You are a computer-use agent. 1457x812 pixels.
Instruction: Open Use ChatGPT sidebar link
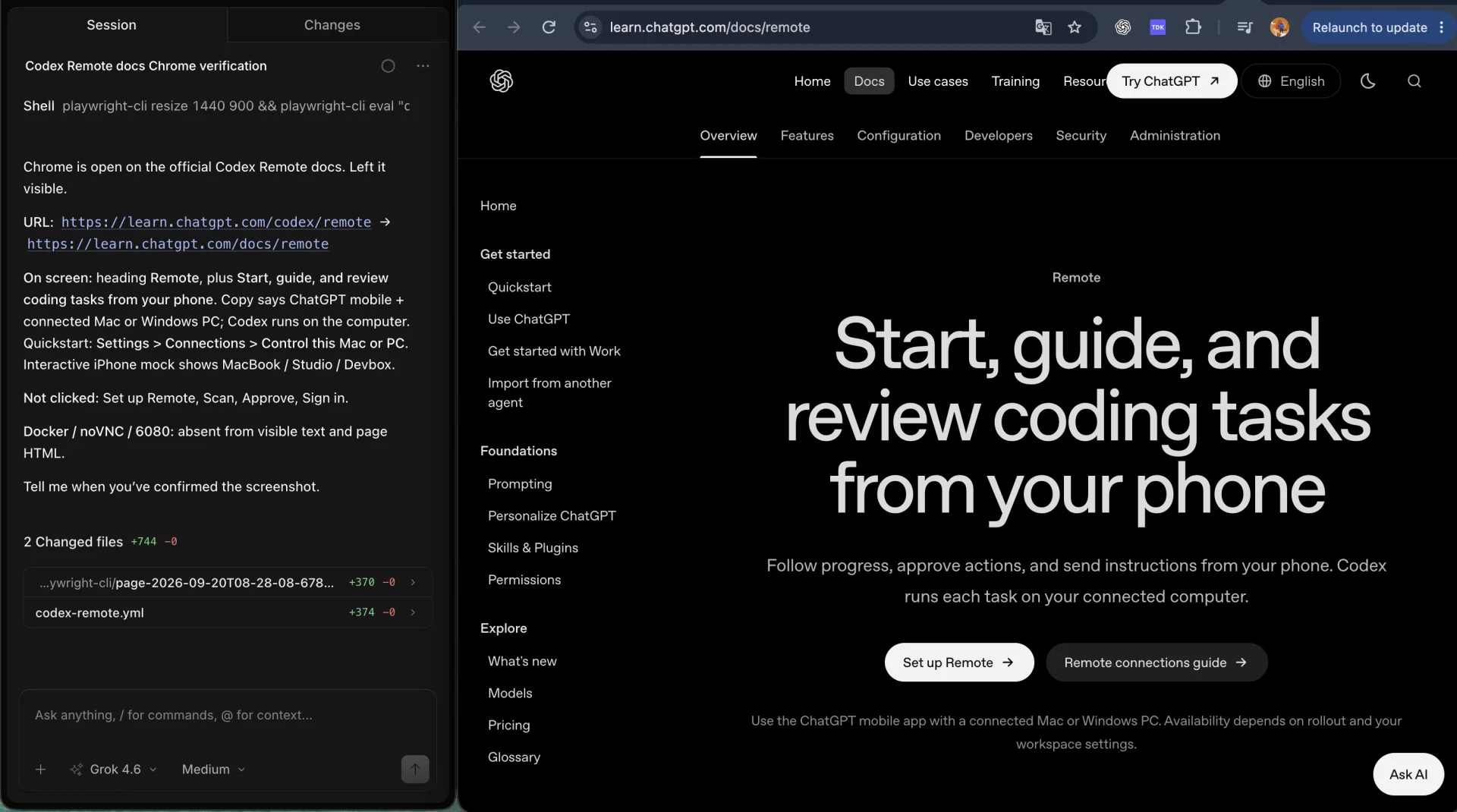[x=528, y=319]
